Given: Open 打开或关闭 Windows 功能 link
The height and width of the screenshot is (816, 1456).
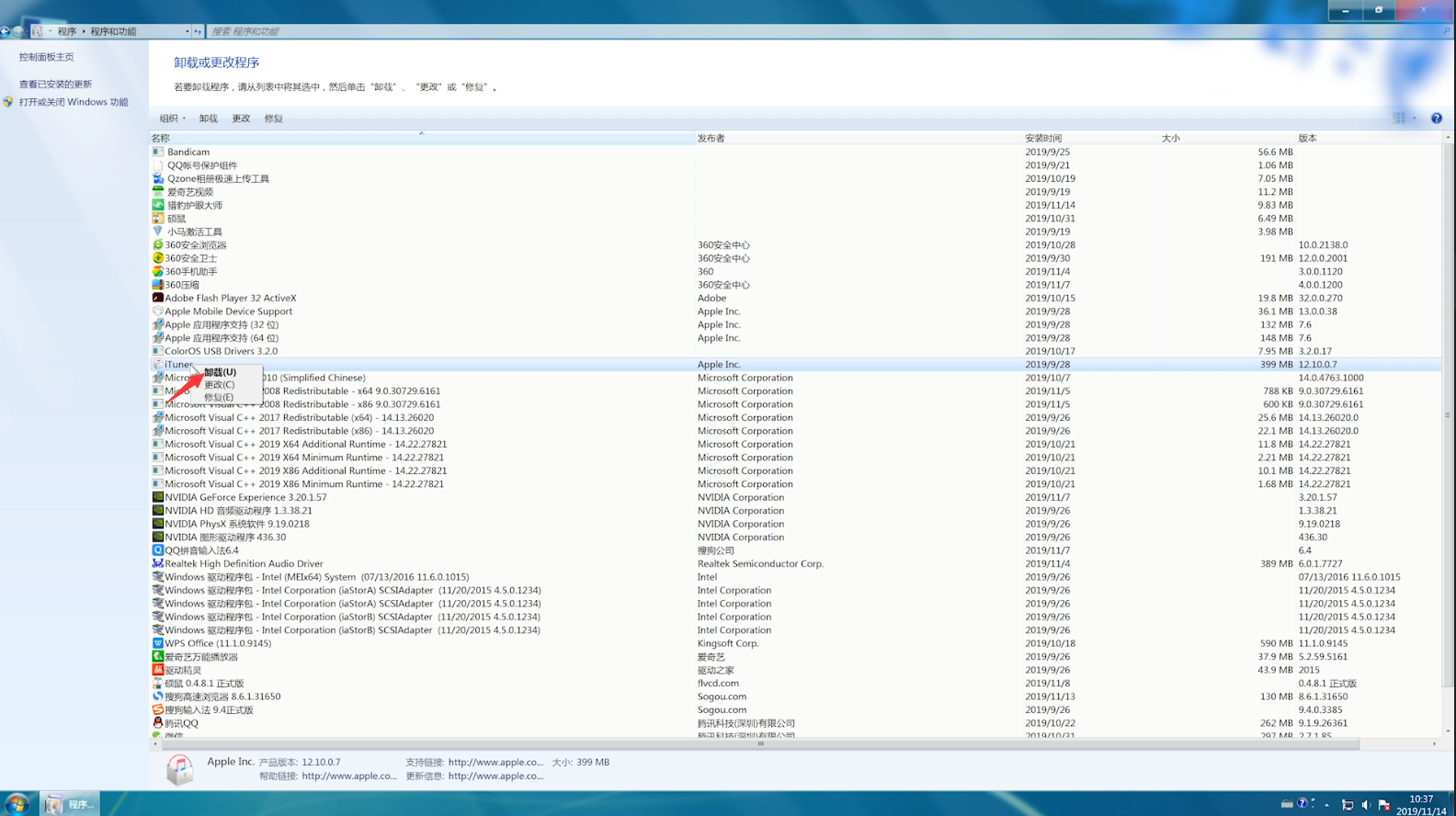Looking at the screenshot, I should [74, 102].
